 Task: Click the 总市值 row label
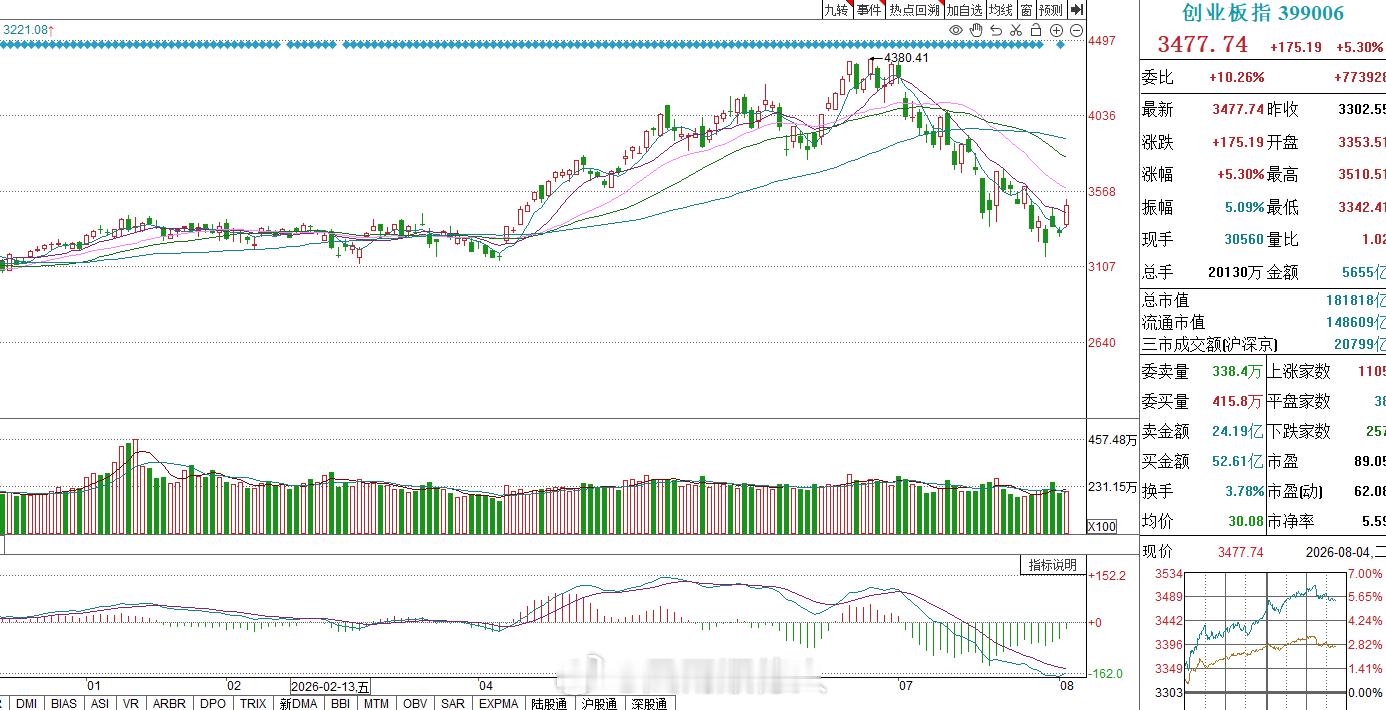click(x=1166, y=300)
